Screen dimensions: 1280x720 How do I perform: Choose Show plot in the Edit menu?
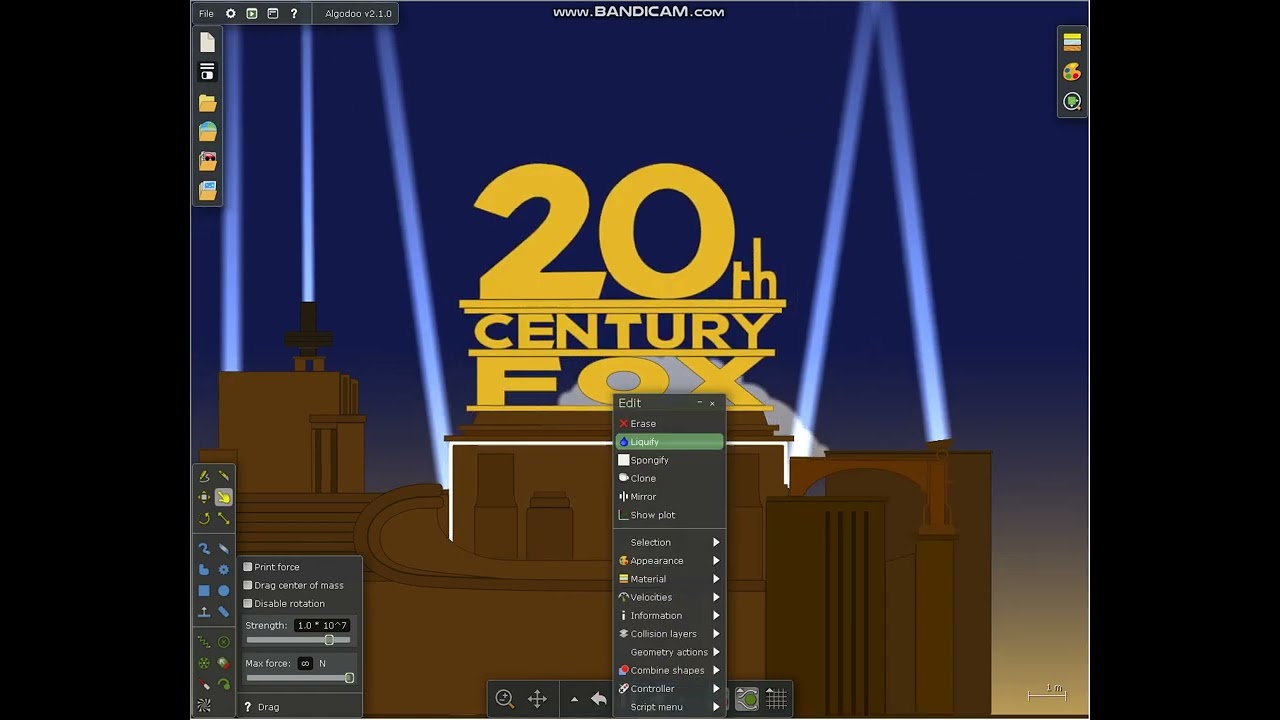pyautogui.click(x=669, y=515)
